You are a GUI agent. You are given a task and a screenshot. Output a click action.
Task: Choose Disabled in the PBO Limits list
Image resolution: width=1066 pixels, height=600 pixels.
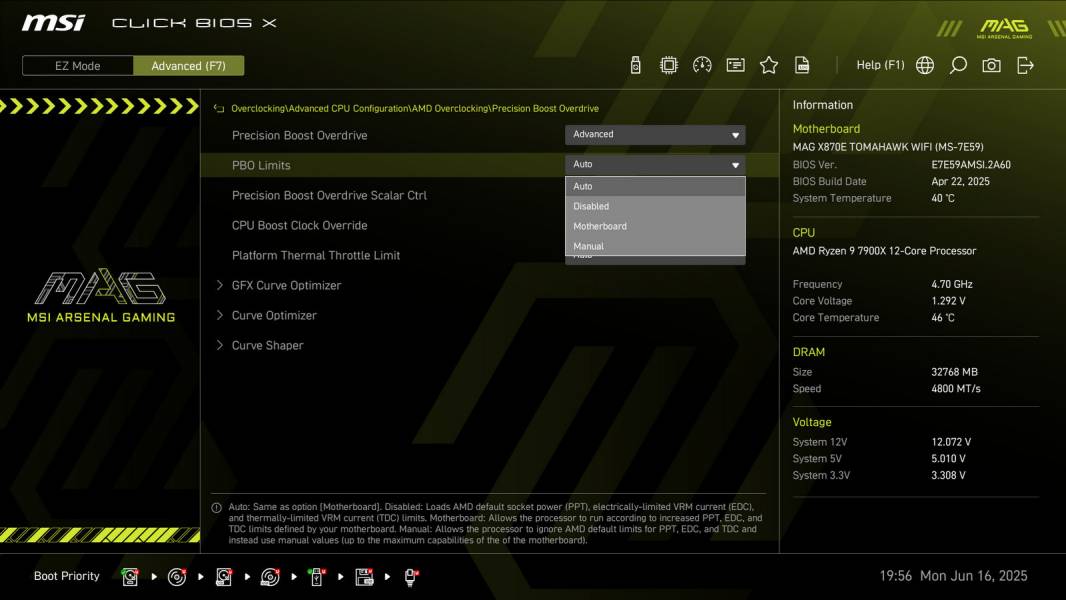tap(655, 206)
